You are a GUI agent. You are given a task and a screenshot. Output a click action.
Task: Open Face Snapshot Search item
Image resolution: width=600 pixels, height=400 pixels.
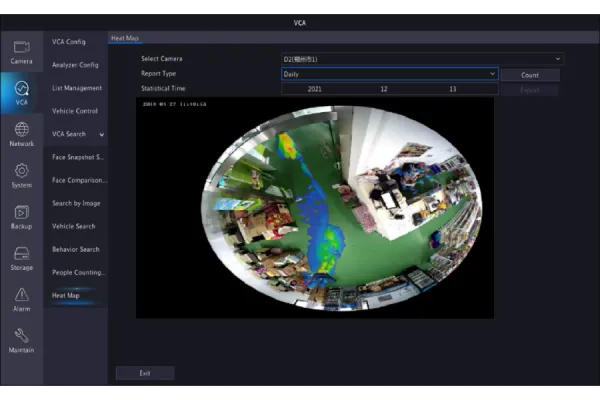[78, 157]
